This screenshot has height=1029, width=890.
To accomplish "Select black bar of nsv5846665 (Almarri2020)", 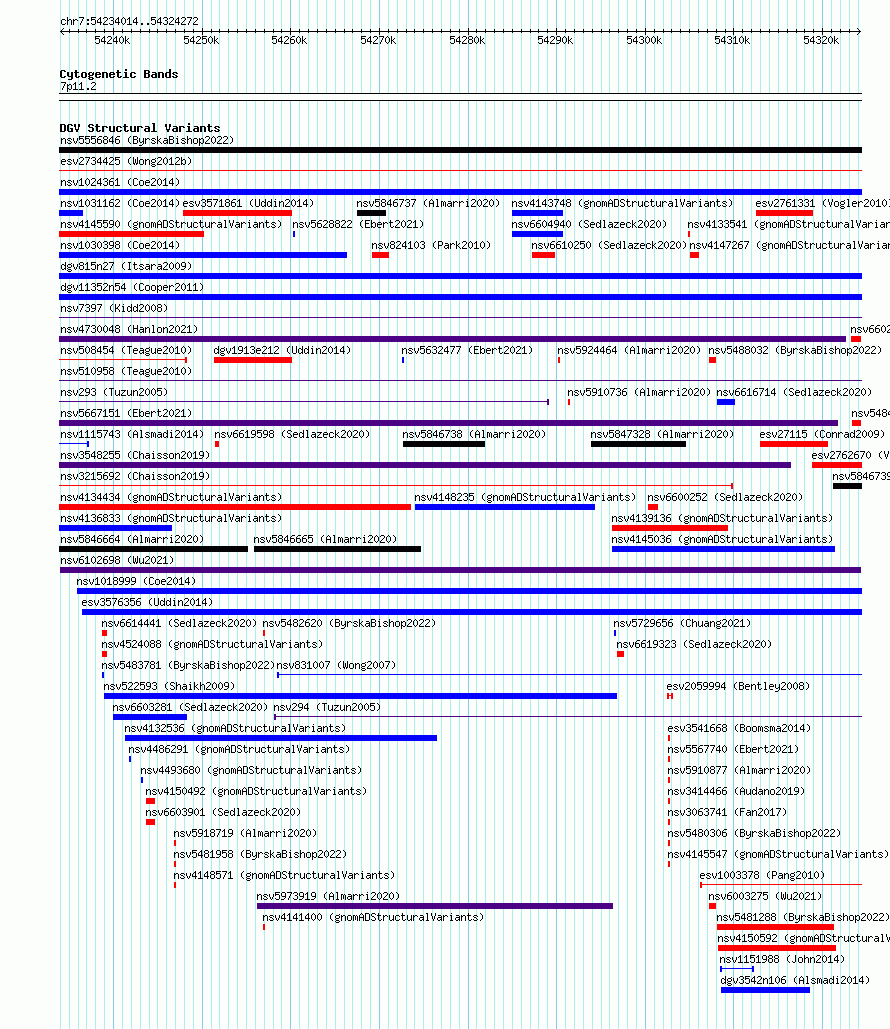I will click(337, 549).
